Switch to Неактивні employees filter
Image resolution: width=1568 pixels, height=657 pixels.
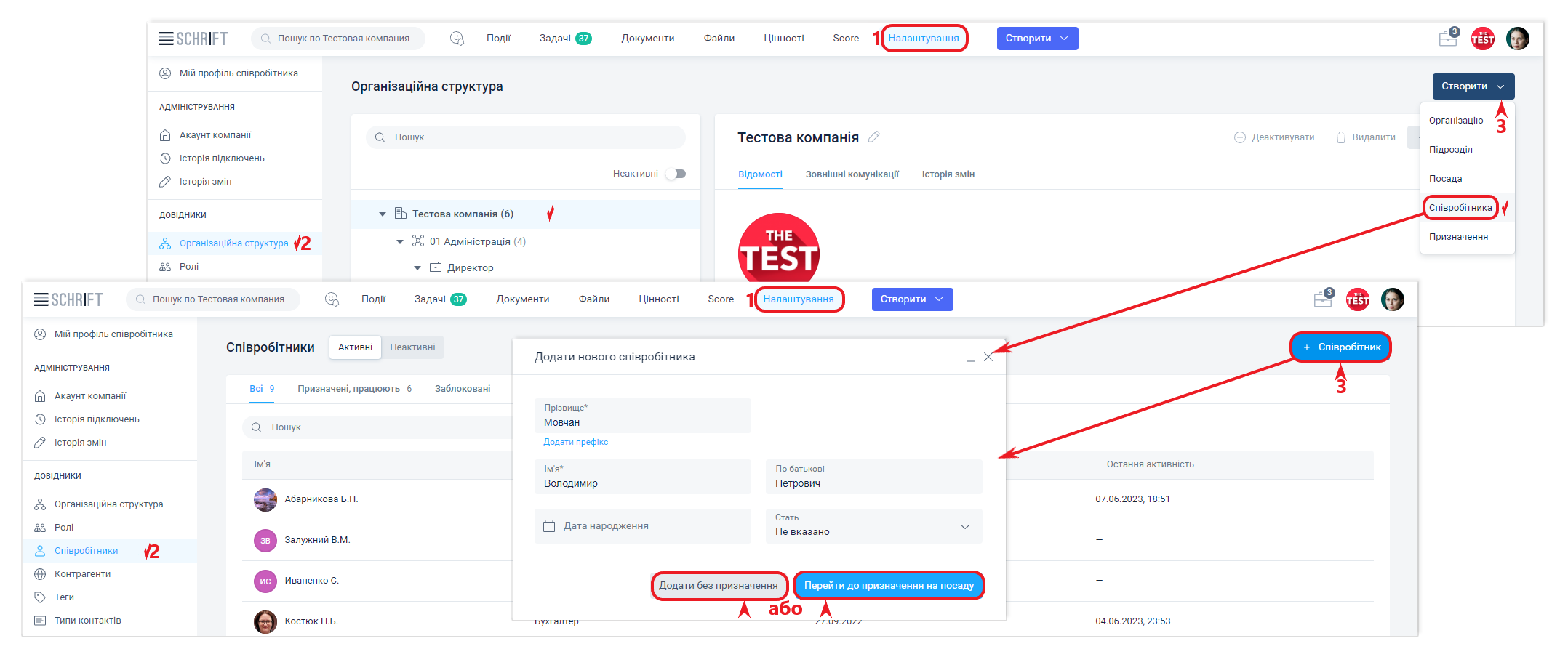coord(412,347)
